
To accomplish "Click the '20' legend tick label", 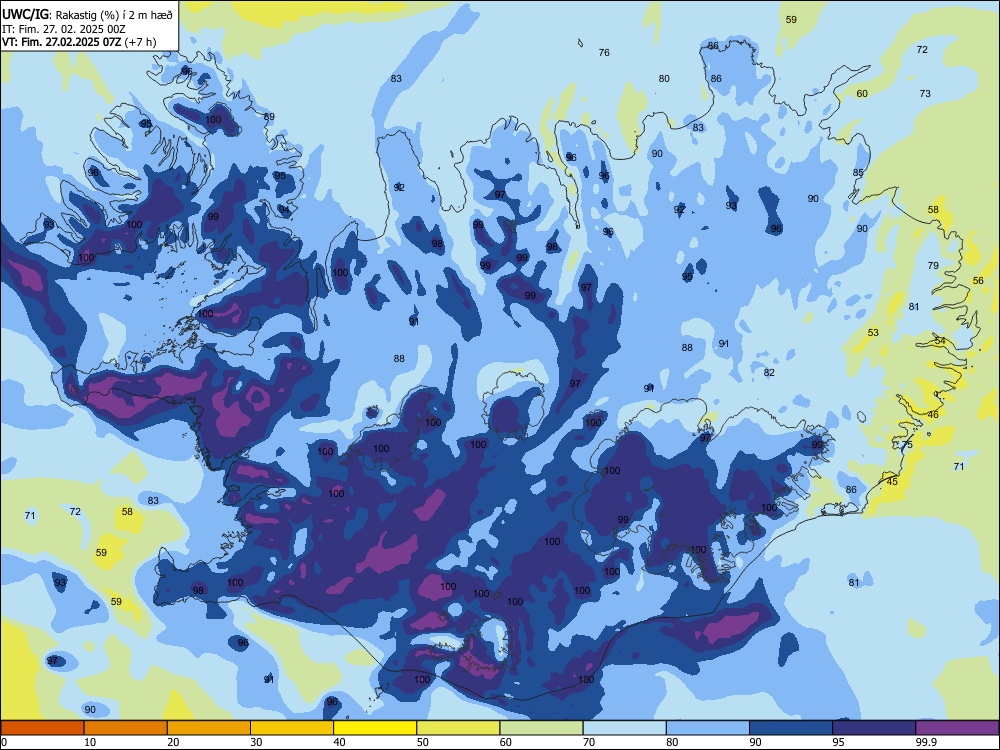I will click(173, 742).
